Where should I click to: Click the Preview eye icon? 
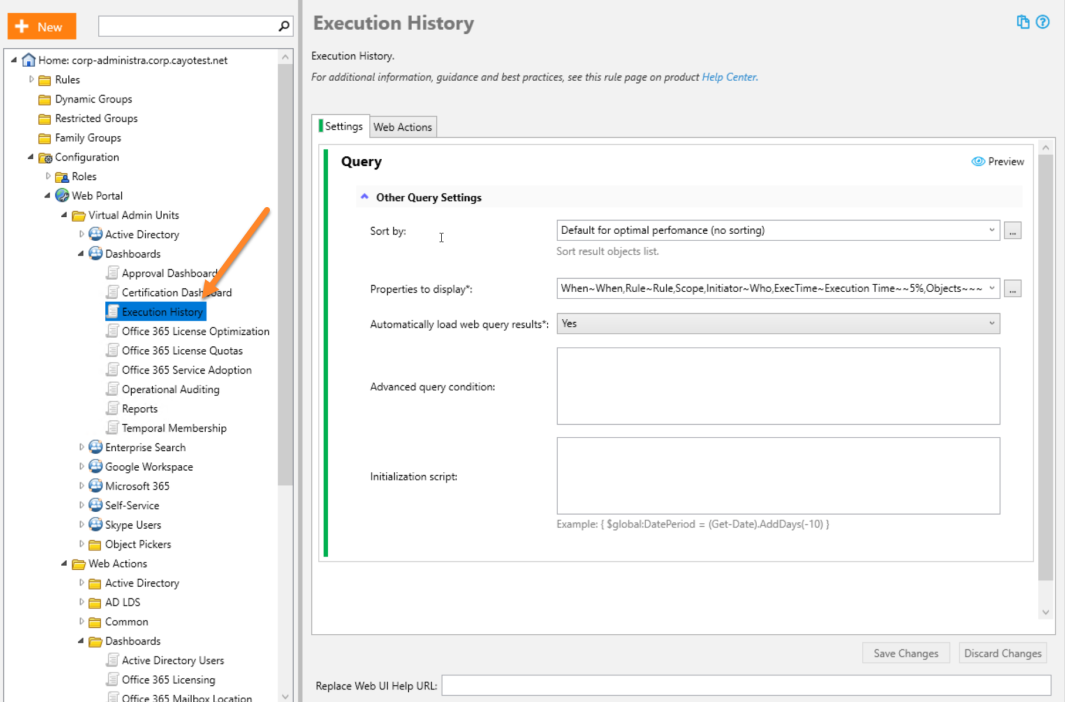[977, 162]
